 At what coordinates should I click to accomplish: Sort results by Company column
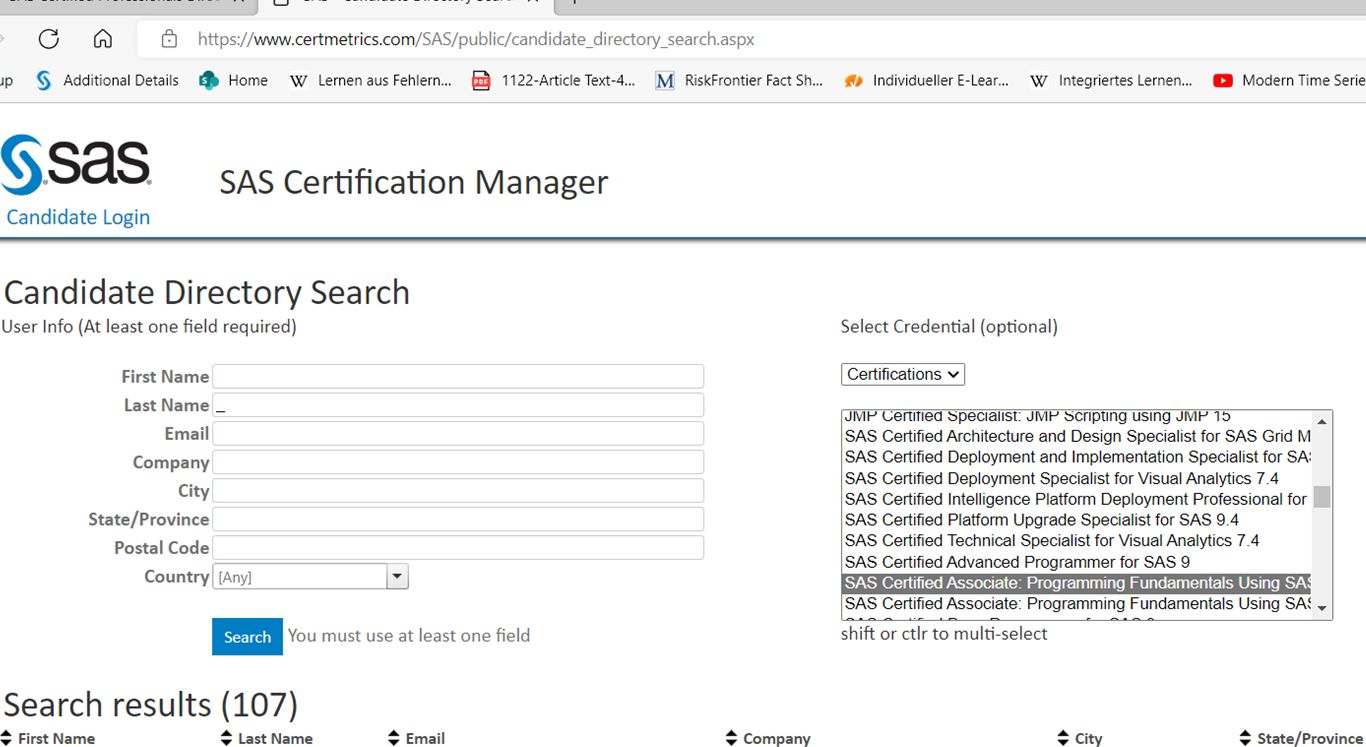(x=775, y=738)
